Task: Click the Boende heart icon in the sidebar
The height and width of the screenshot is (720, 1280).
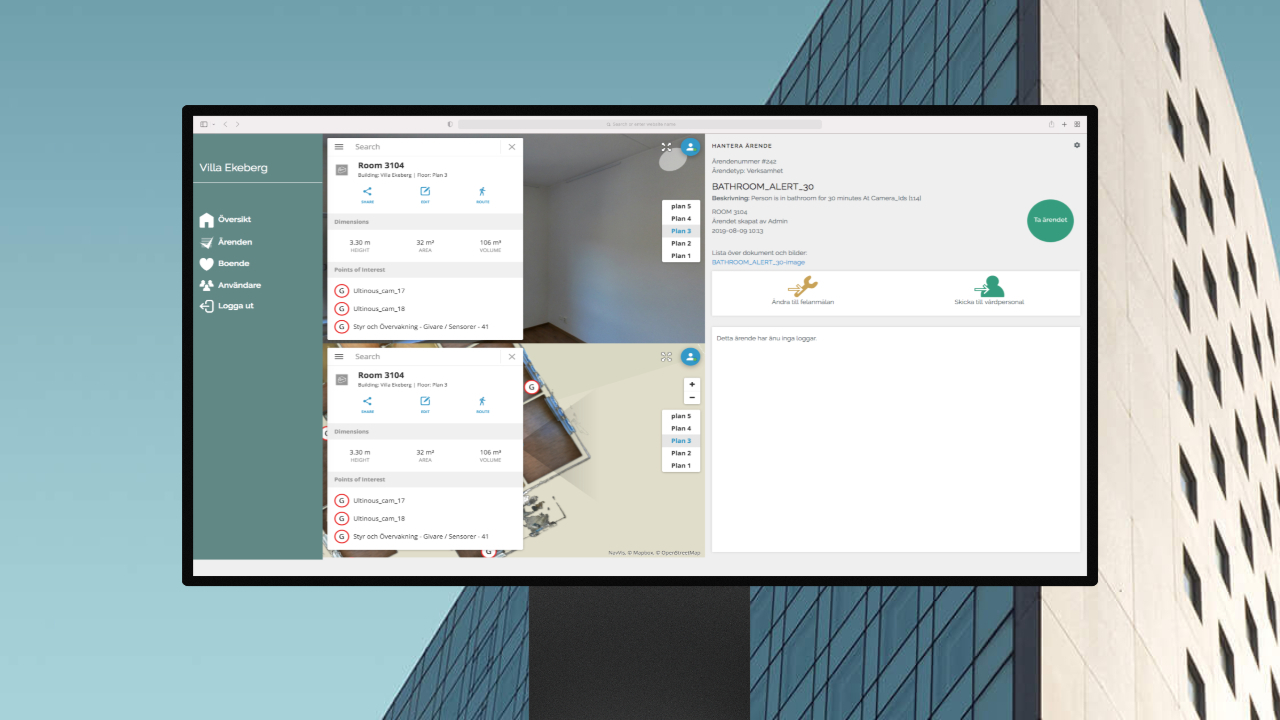Action: tap(208, 263)
